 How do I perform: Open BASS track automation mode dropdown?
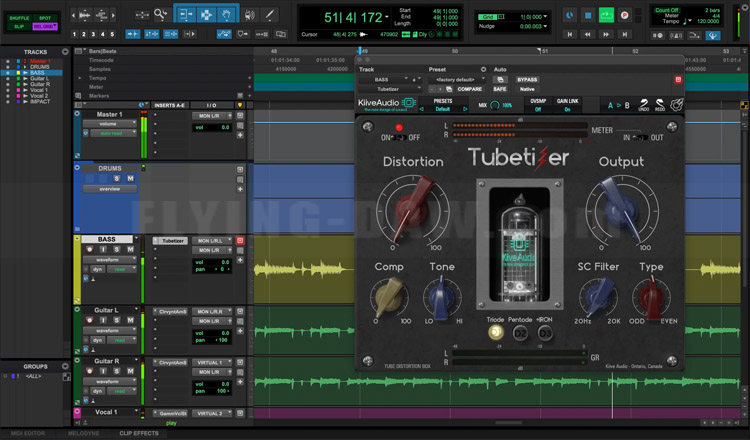click(122, 269)
